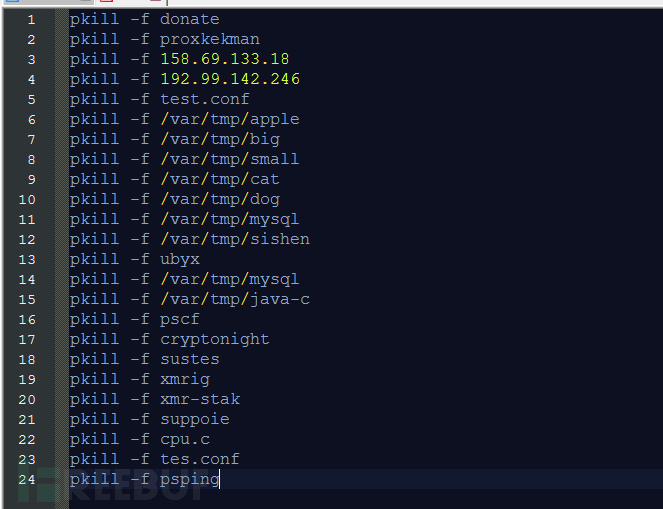663x509 pixels.
Task: Click the xmr-stak text
Action: click(x=199, y=399)
